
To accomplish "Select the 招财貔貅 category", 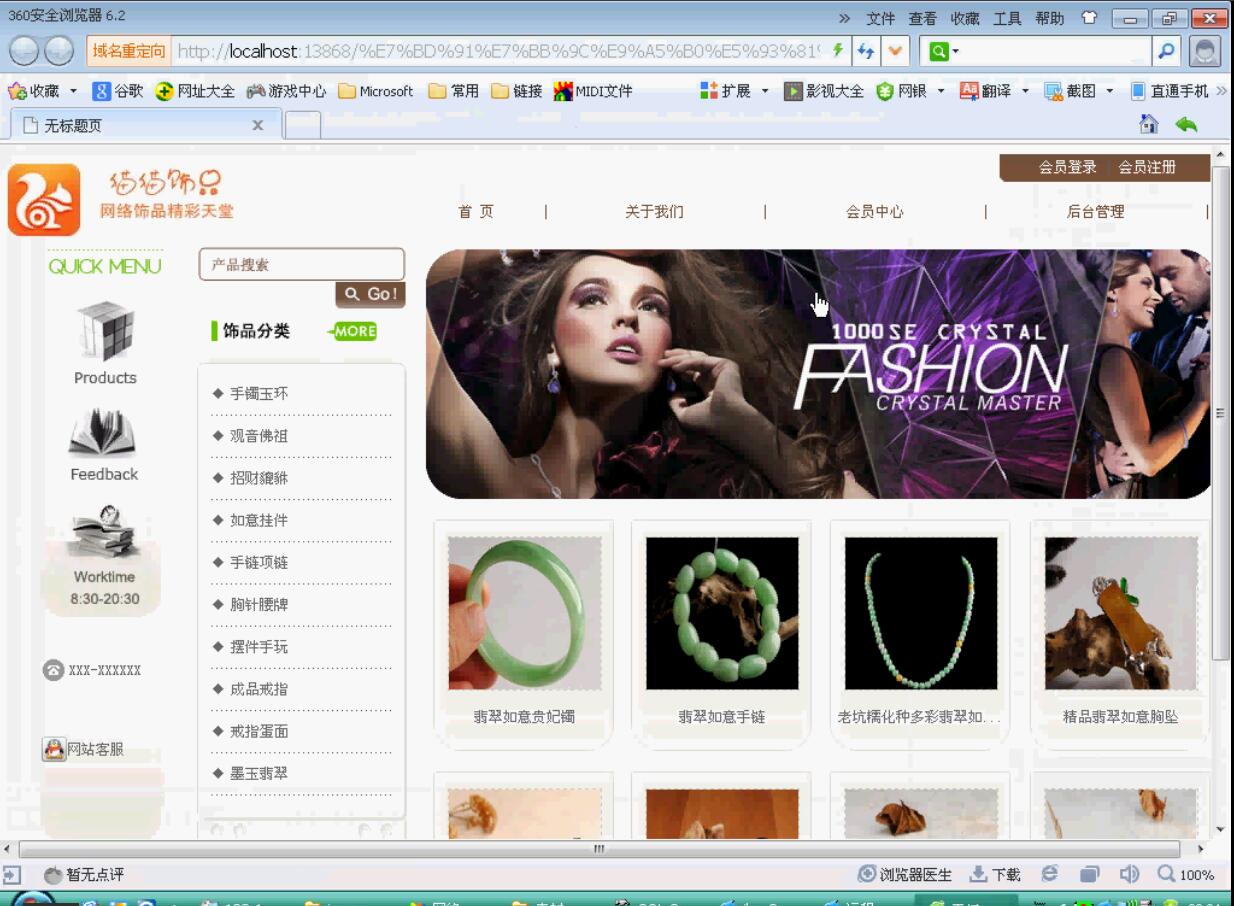I will click(x=258, y=478).
